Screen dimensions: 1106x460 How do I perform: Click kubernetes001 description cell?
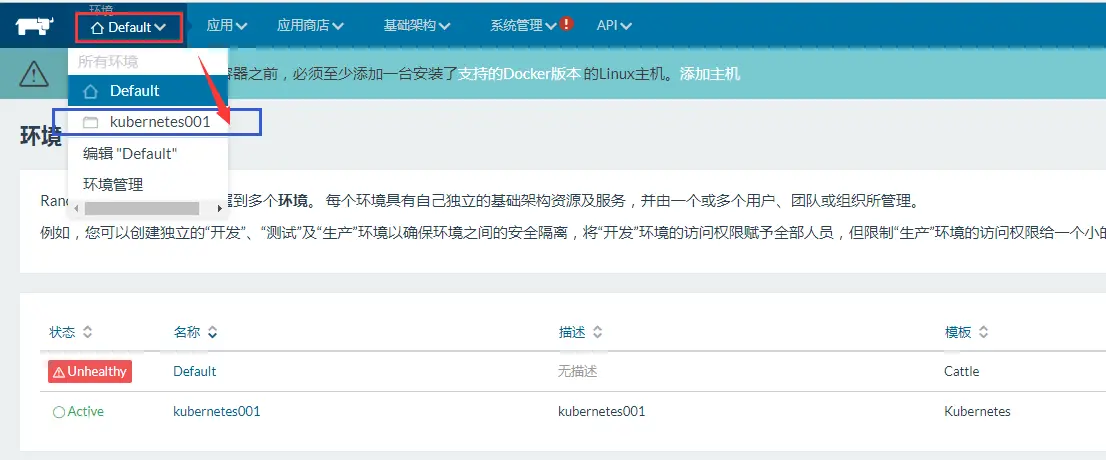(602, 411)
